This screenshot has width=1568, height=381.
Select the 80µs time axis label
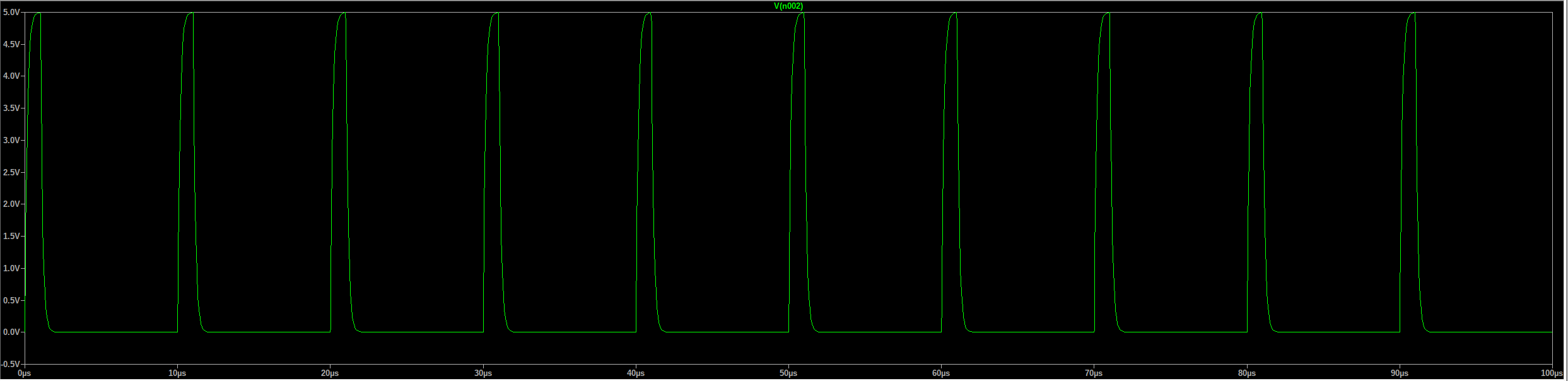(x=1247, y=373)
